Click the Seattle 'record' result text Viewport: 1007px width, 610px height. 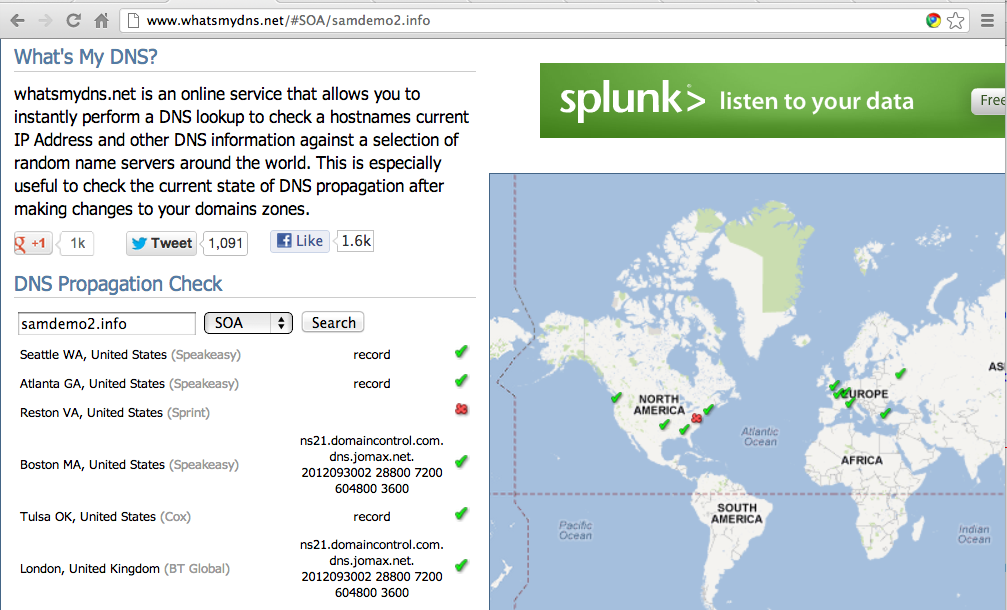[x=372, y=354]
